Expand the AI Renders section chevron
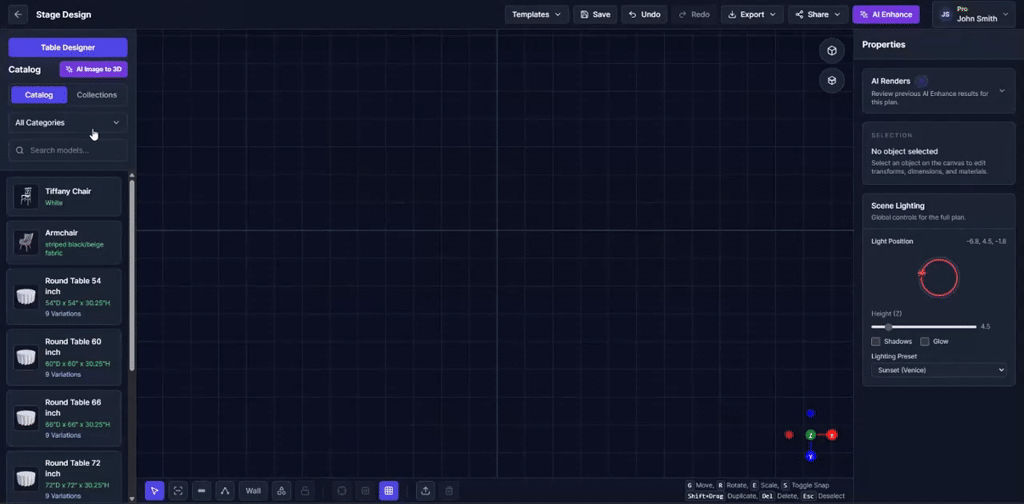Viewport: 1024px width, 504px height. tap(1002, 91)
